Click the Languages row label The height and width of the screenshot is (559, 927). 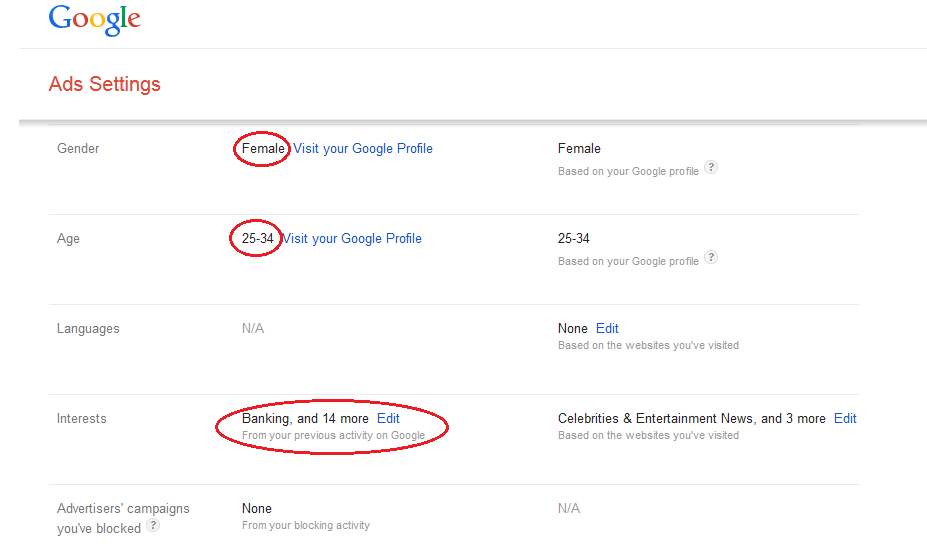point(88,329)
